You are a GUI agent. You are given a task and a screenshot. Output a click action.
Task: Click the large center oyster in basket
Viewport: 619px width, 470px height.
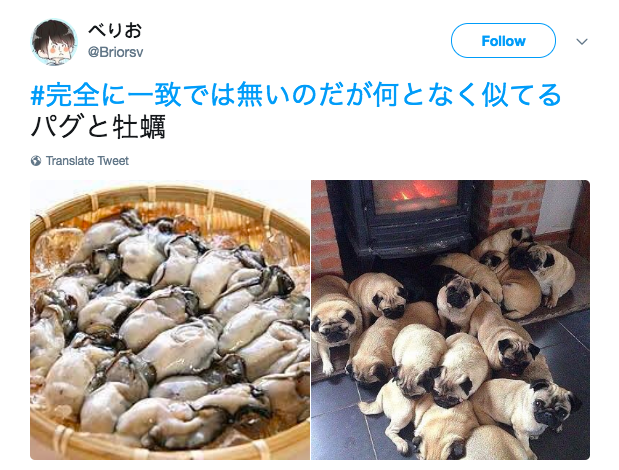tap(182, 347)
